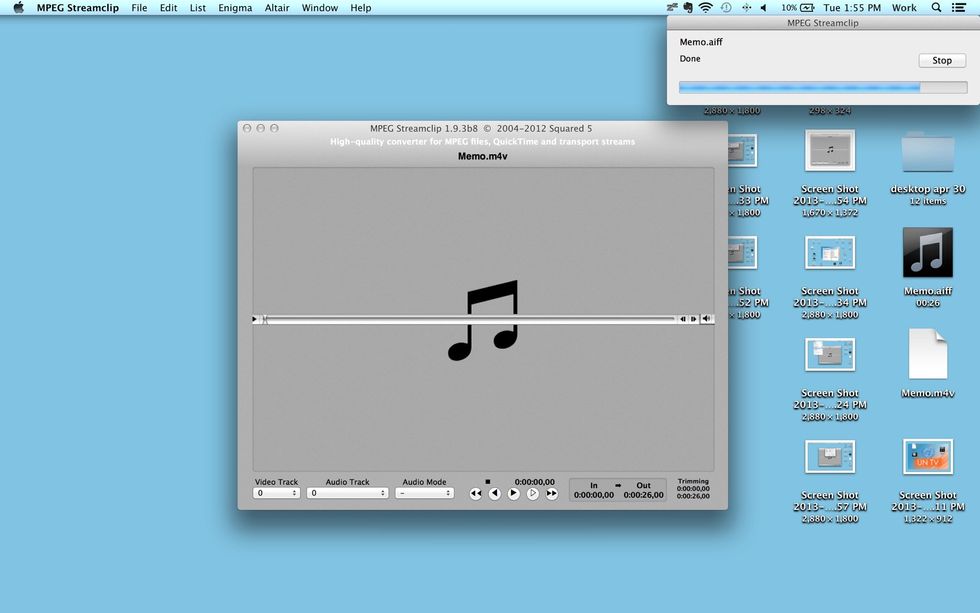Screen dimensions: 980x613
Task: Open the Video Track dropdown
Action: click(276, 493)
